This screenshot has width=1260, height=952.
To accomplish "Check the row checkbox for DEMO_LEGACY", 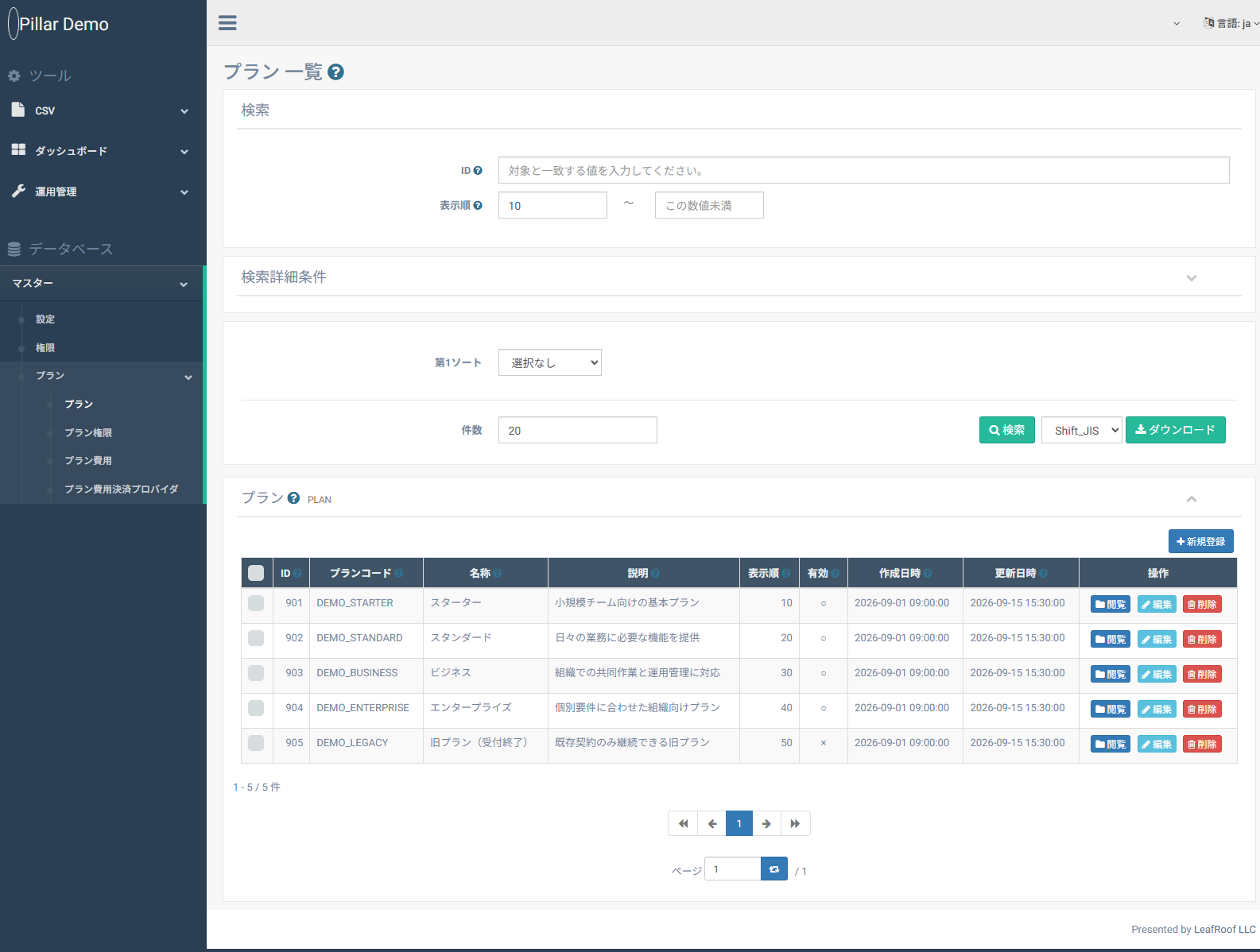I will (x=256, y=743).
